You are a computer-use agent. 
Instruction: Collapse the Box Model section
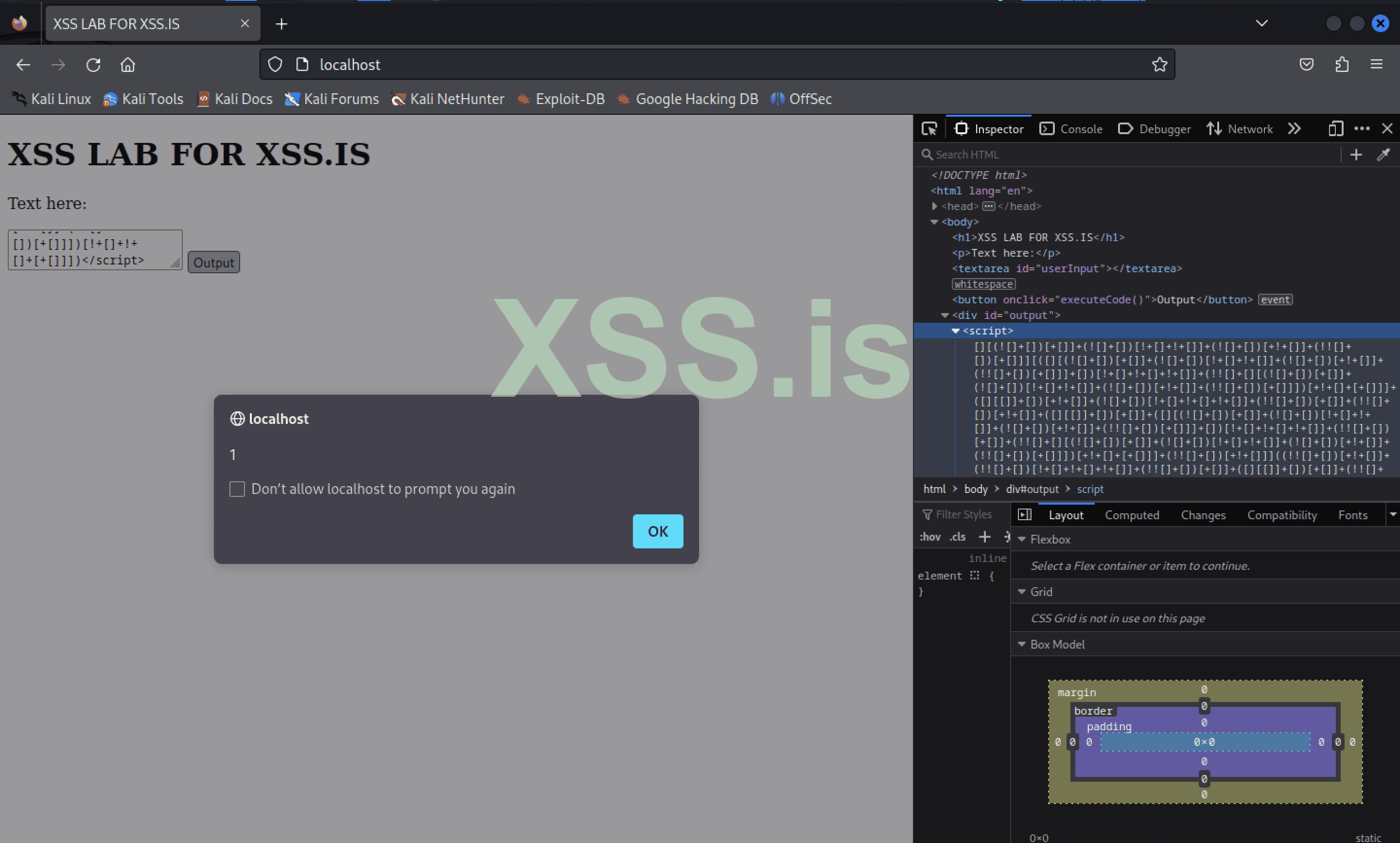pyautogui.click(x=1022, y=644)
